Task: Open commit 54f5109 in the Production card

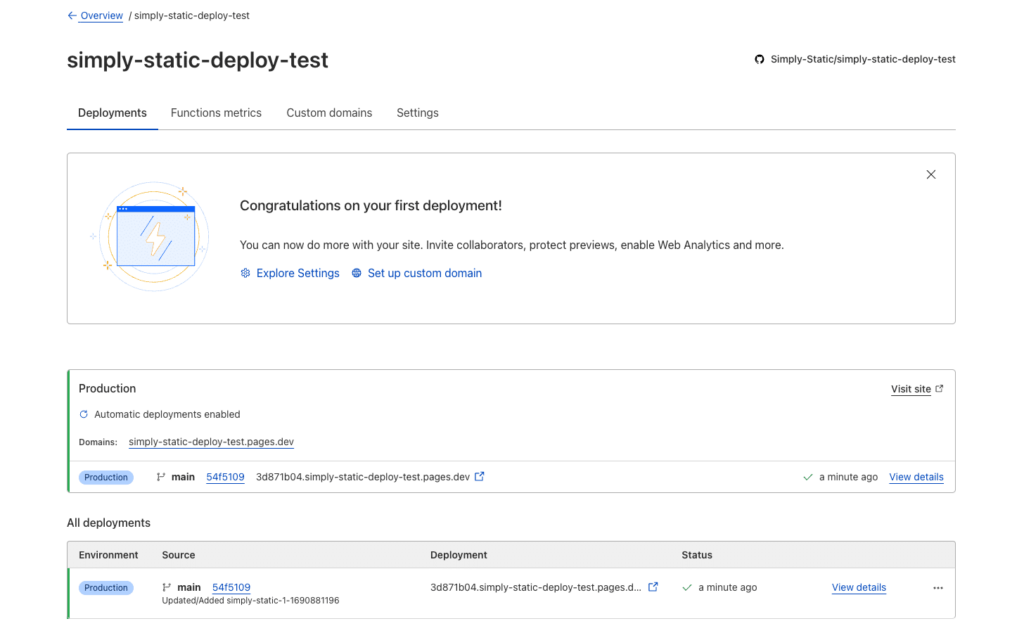Action: (225, 477)
